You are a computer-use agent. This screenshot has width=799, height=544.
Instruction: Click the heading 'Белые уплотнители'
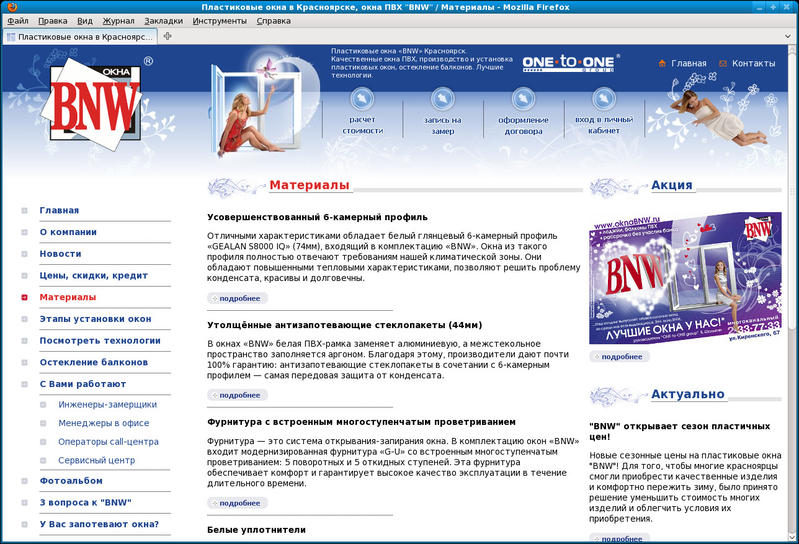pos(256,530)
